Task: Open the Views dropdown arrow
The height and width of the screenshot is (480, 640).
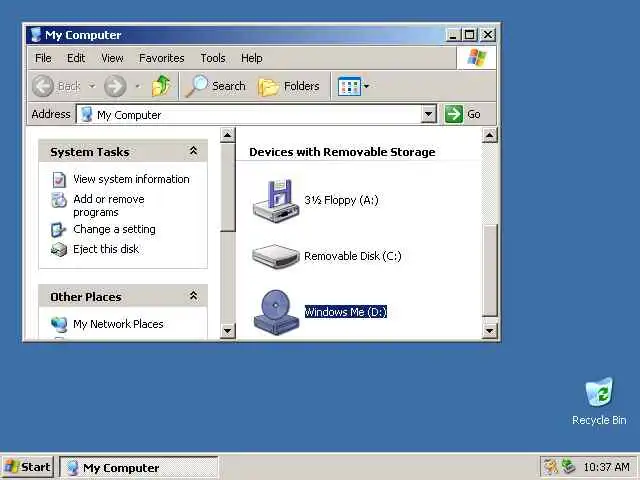Action: [367, 86]
